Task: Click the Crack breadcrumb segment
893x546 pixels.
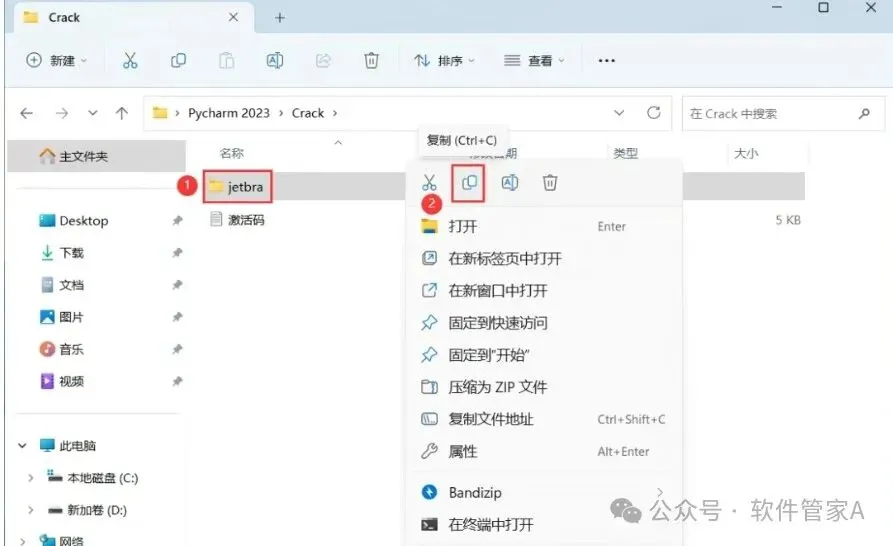Action: tap(308, 113)
